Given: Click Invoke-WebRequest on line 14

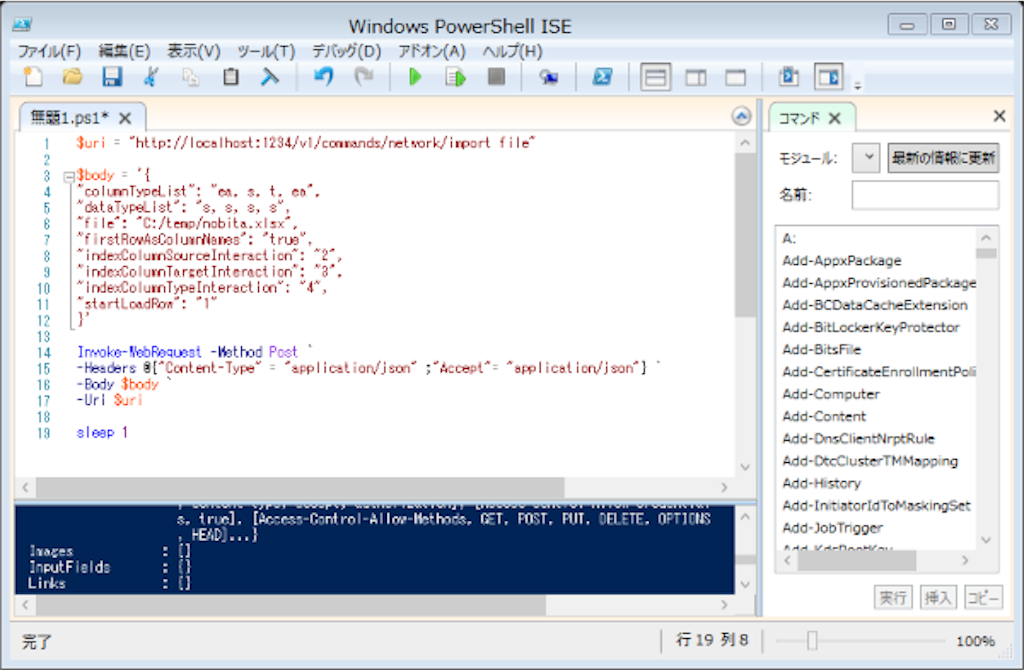Looking at the screenshot, I should point(139,352).
